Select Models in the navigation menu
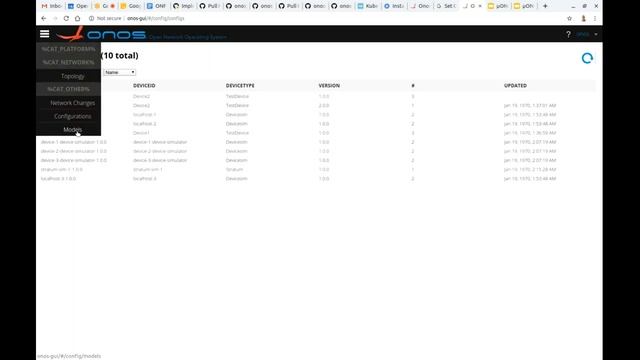 point(73,129)
